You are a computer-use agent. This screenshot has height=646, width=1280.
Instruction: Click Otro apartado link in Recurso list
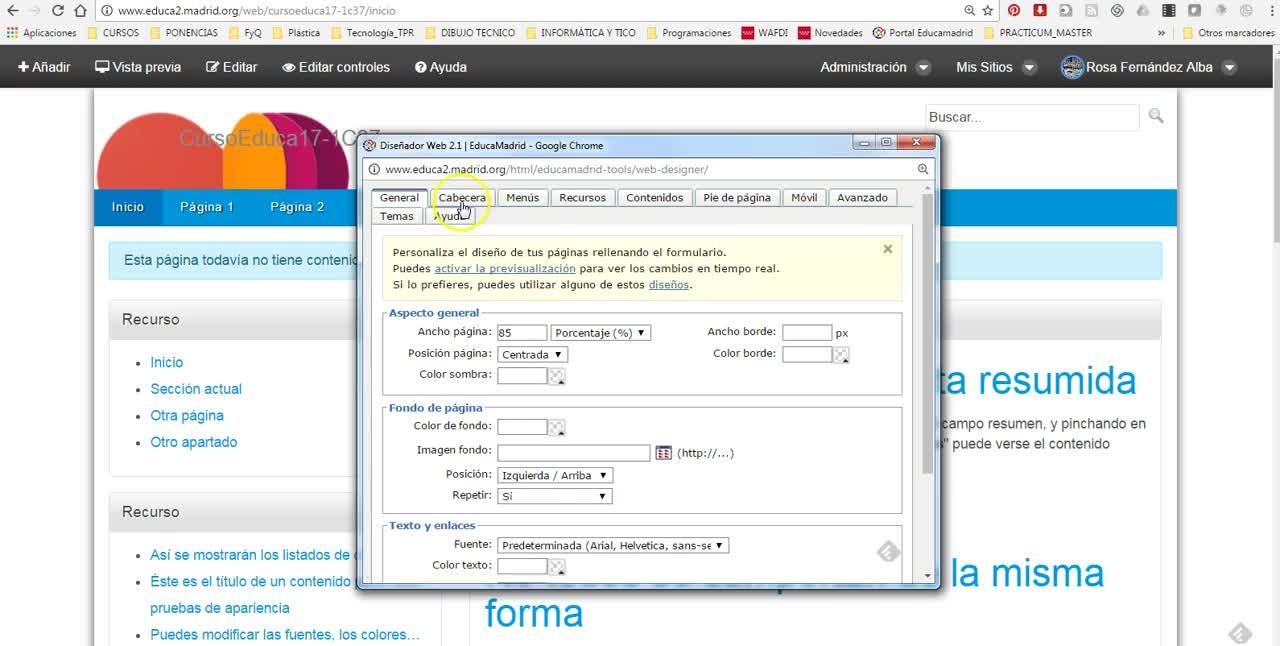click(x=194, y=442)
